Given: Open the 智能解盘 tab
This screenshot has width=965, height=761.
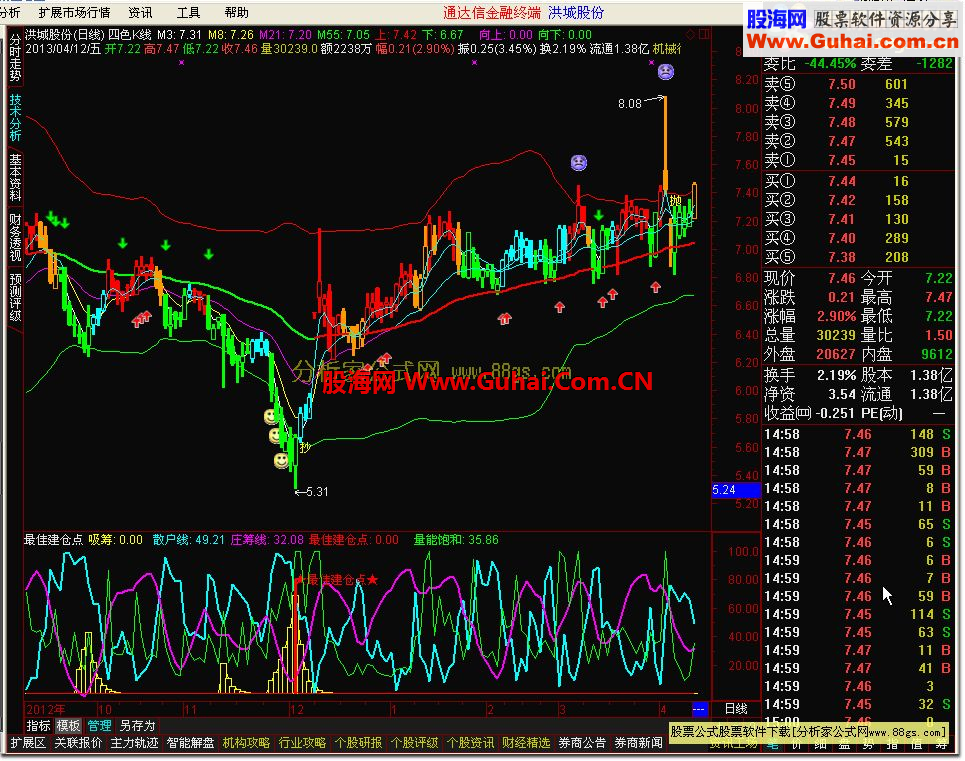Looking at the screenshot, I should point(190,743).
